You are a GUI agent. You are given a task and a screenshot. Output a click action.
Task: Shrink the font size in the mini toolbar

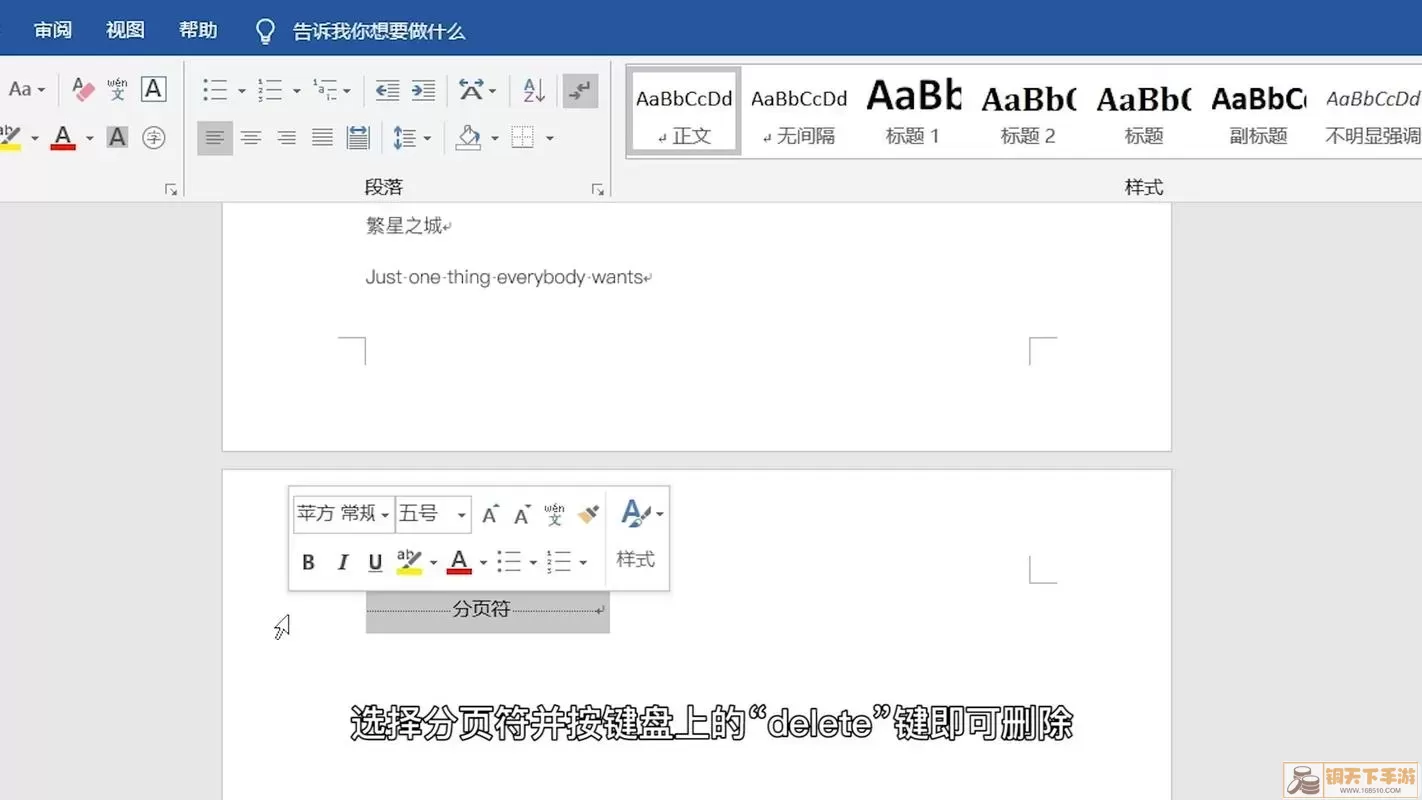[x=522, y=514]
